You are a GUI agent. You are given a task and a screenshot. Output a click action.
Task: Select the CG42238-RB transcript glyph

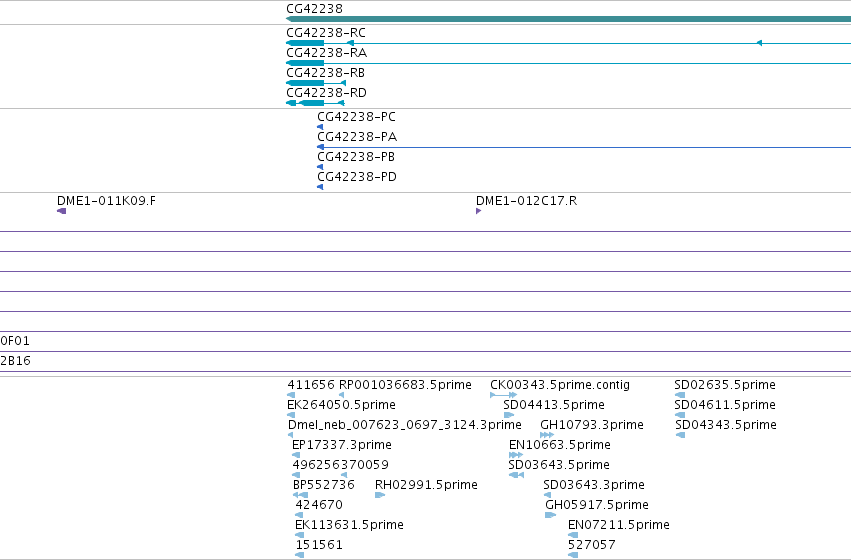coord(316,83)
